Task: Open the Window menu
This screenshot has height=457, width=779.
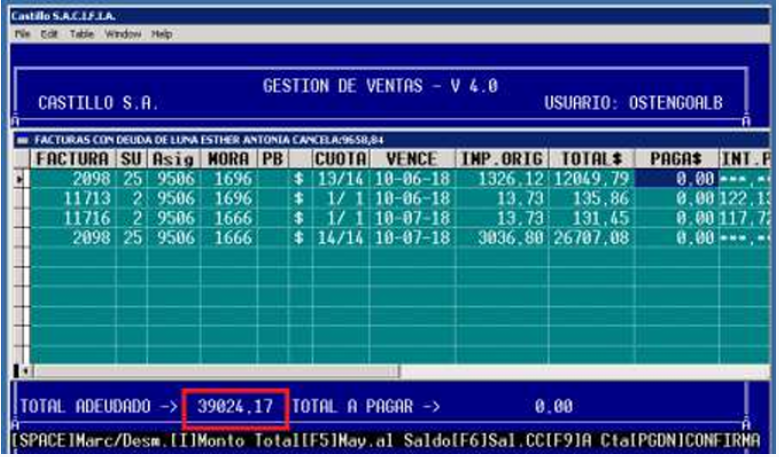Action: 123,33
